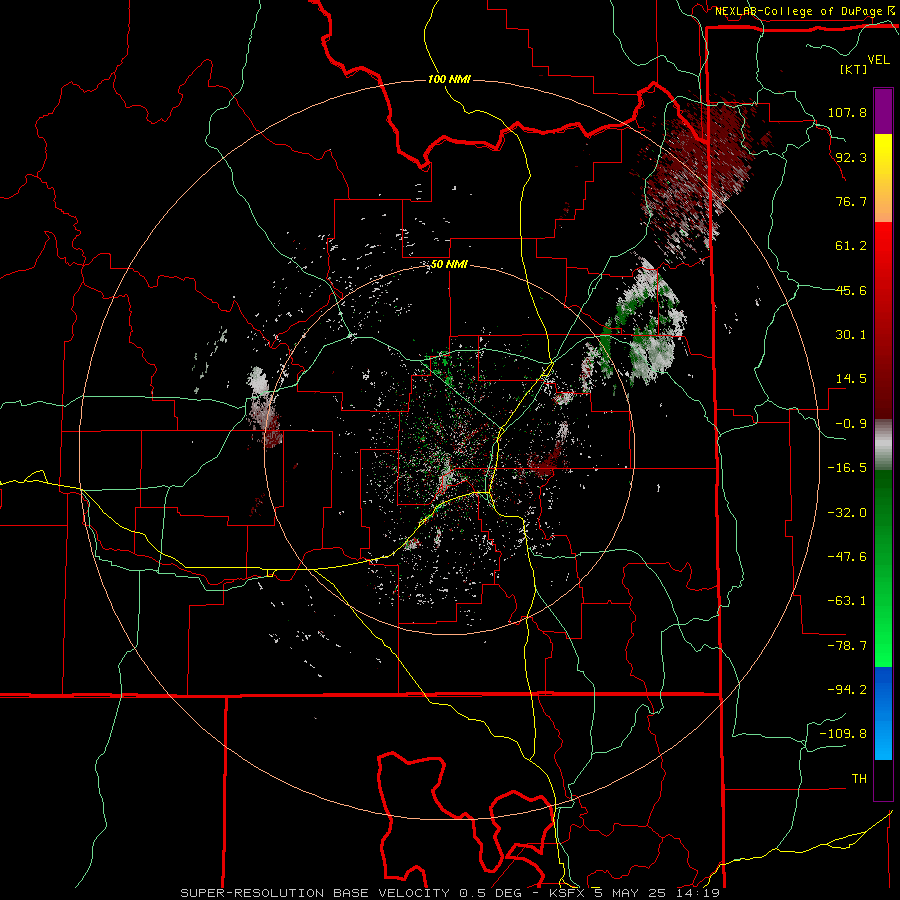The height and width of the screenshot is (900, 900).
Task: Pick the gray near-zero segment of color bar
Action: coord(883,445)
